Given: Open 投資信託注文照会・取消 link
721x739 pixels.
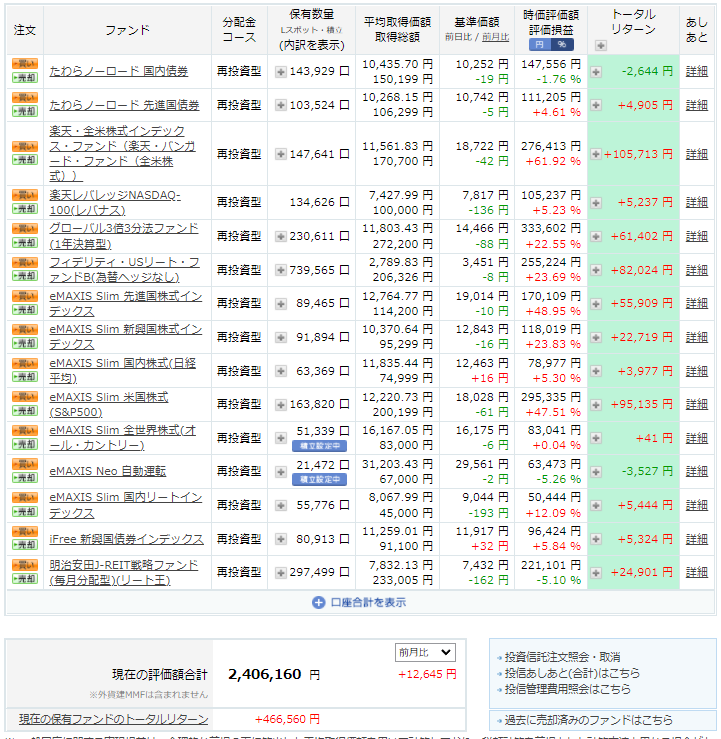Looking at the screenshot, I should tap(562, 657).
